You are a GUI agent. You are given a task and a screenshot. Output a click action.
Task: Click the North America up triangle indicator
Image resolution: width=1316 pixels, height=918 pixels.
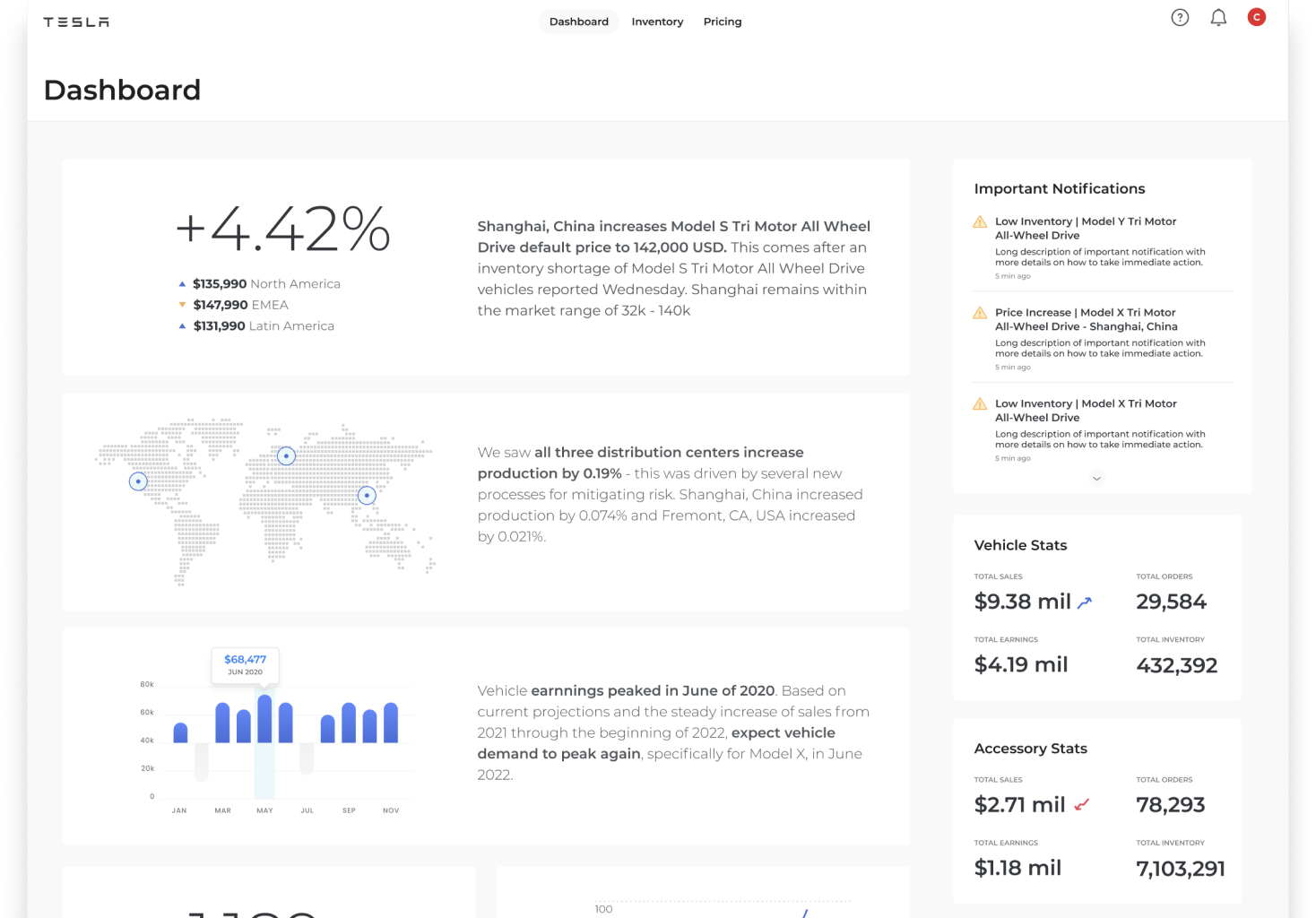coord(182,283)
